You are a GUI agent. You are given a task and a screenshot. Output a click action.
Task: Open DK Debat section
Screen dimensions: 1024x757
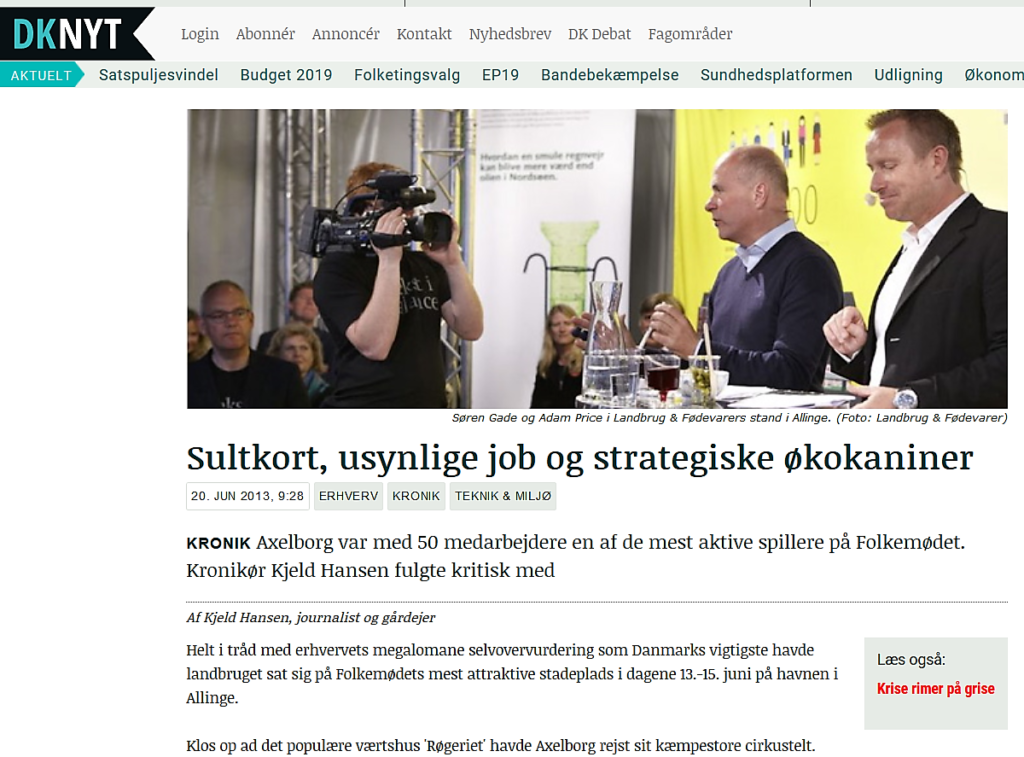600,34
